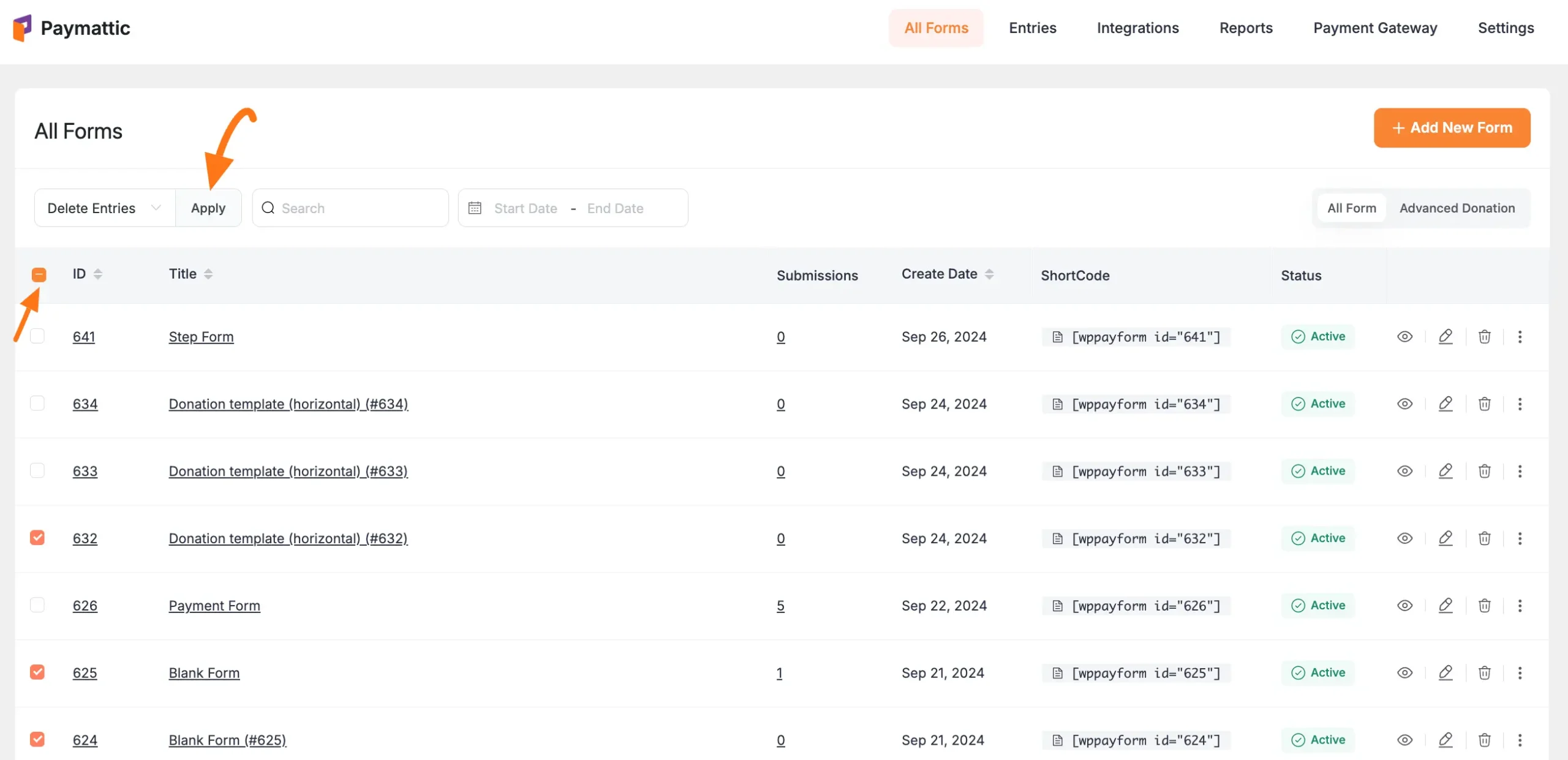Sort the table by ID column
The image size is (1568, 760).
97,274
